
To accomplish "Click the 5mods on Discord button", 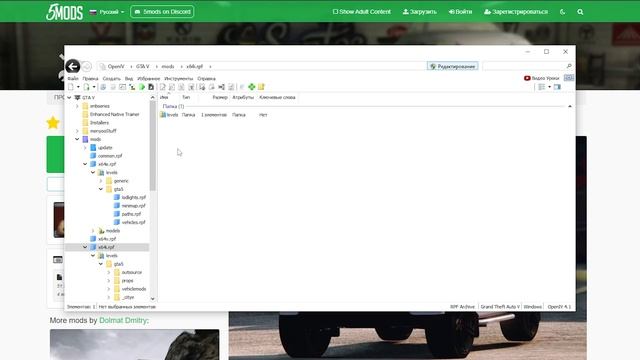I will [x=162, y=12].
